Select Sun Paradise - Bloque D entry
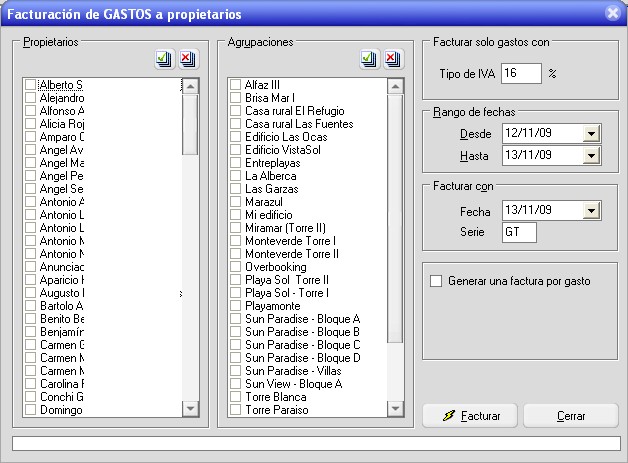628x463 pixels. [x=303, y=358]
